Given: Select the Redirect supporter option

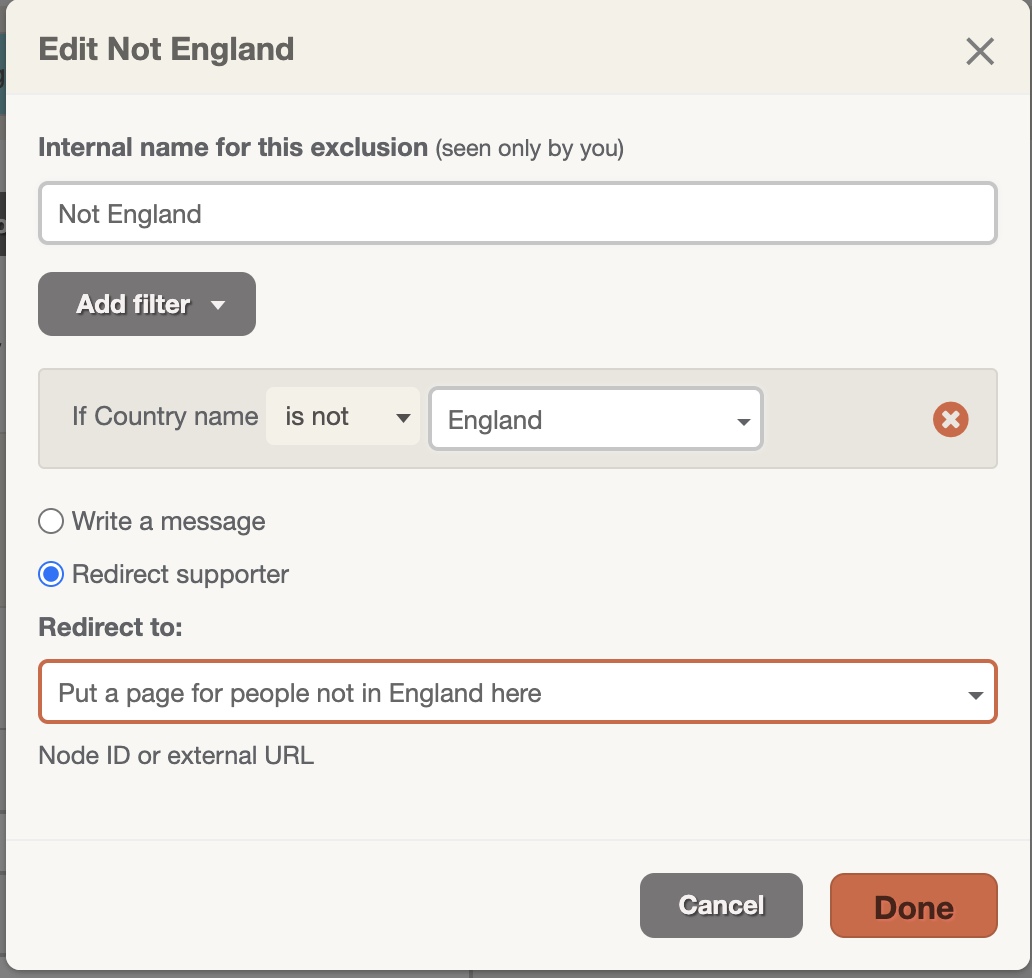Looking at the screenshot, I should [x=51, y=574].
